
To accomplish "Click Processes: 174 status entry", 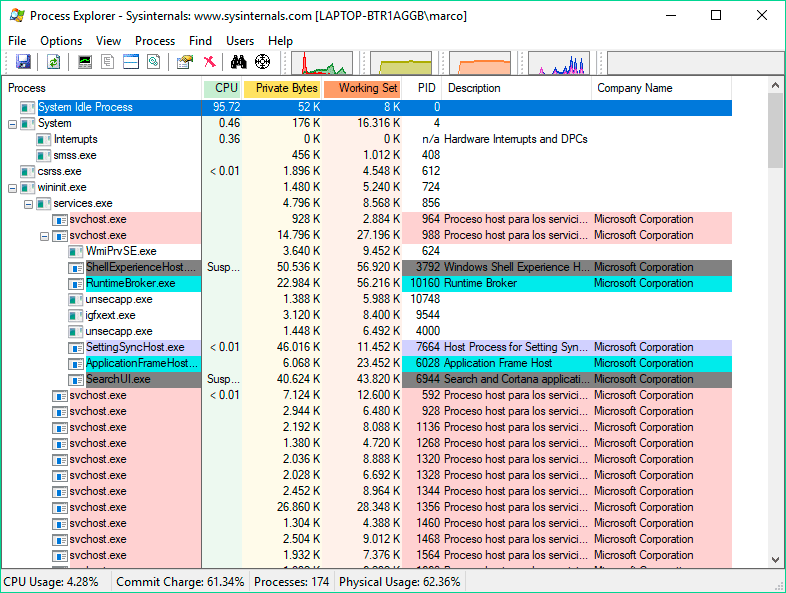I will pos(291,582).
